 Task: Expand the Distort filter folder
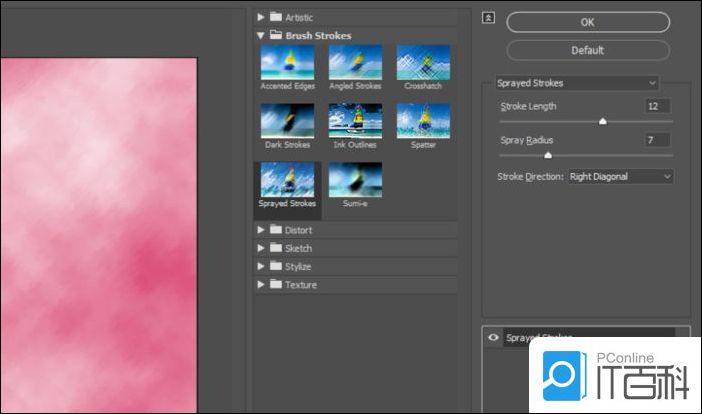coord(262,230)
